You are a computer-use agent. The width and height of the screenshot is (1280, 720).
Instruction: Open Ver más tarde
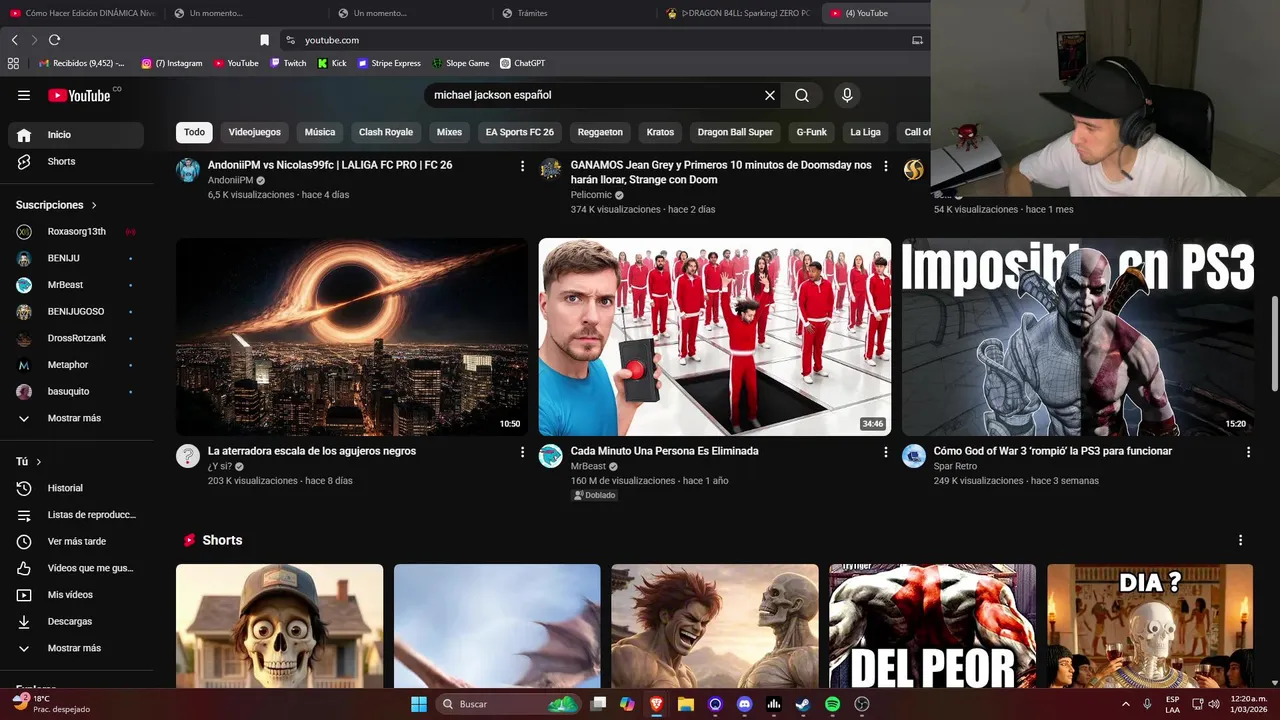tap(76, 541)
